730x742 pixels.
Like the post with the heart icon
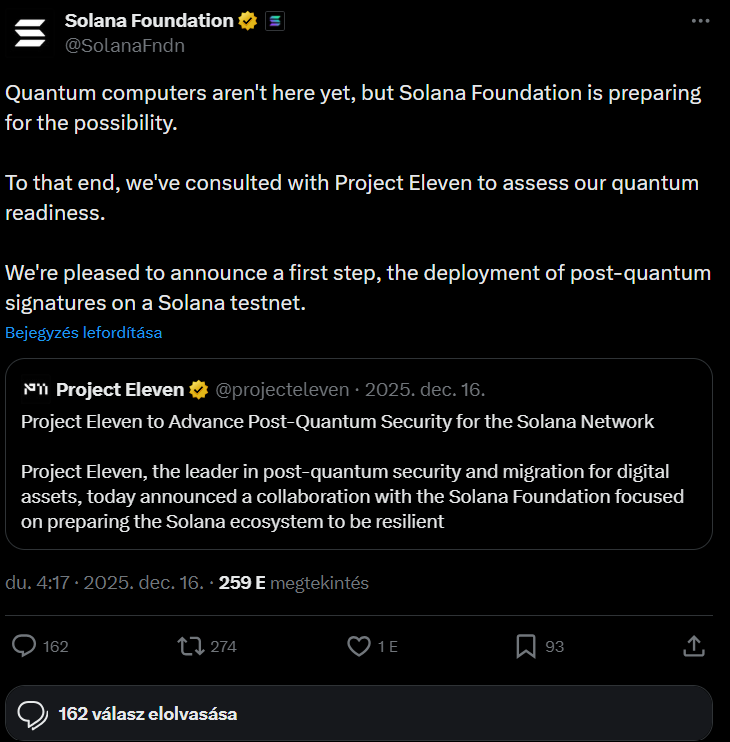pyautogui.click(x=359, y=646)
